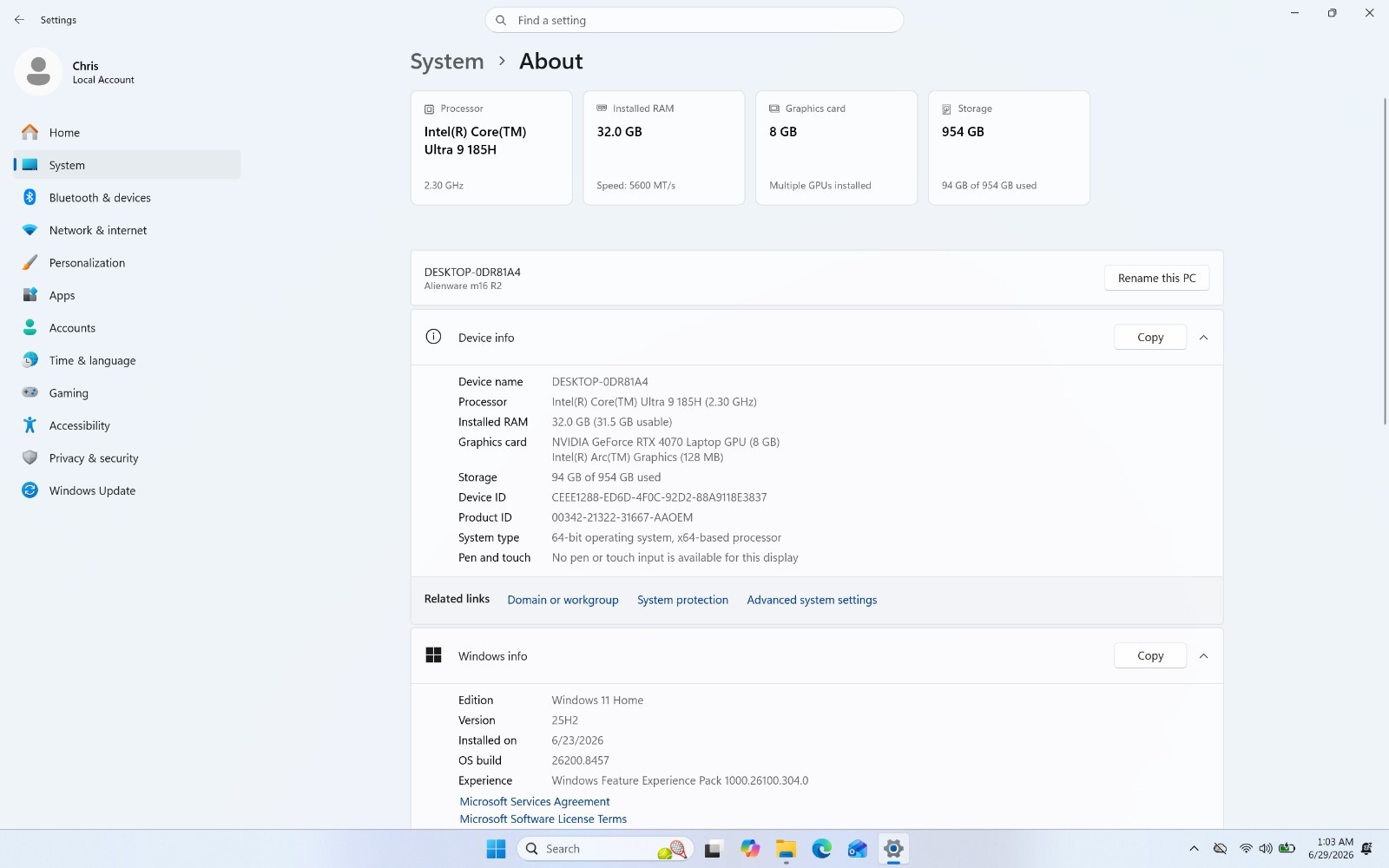Click the battery tray icon
Image resolution: width=1389 pixels, height=868 pixels.
(x=1287, y=849)
